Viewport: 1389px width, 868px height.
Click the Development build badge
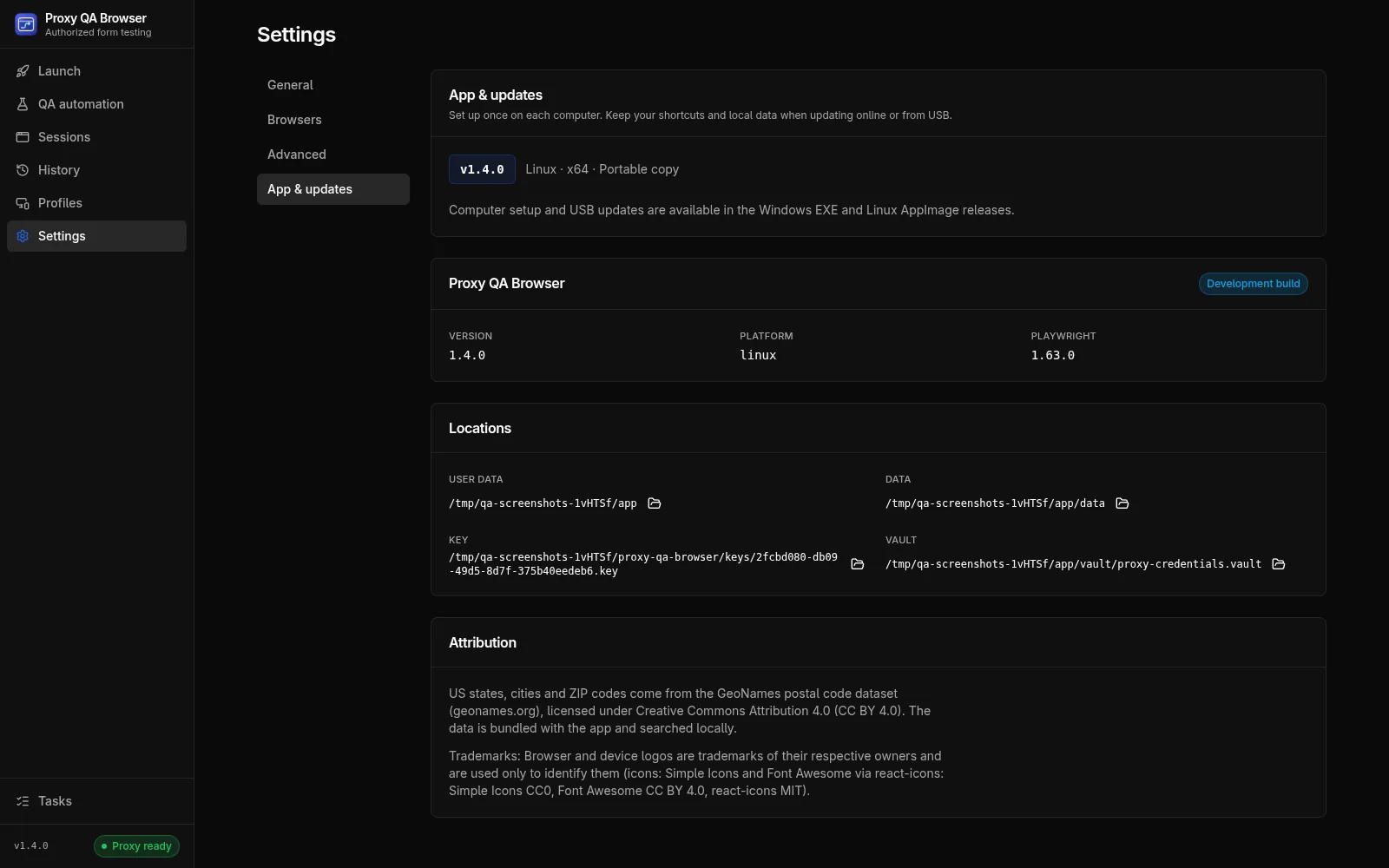[x=1254, y=284]
